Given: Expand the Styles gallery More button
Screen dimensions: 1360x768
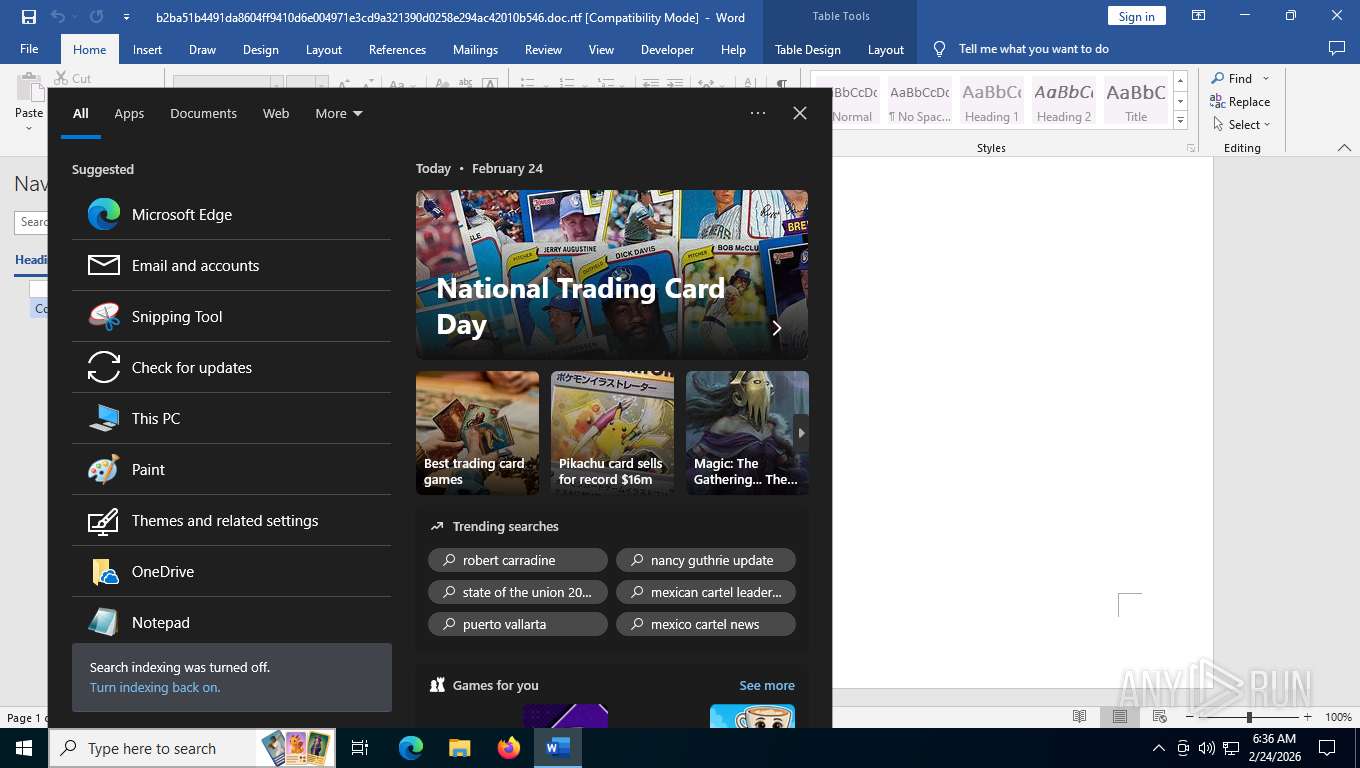Looking at the screenshot, I should pos(1181,120).
